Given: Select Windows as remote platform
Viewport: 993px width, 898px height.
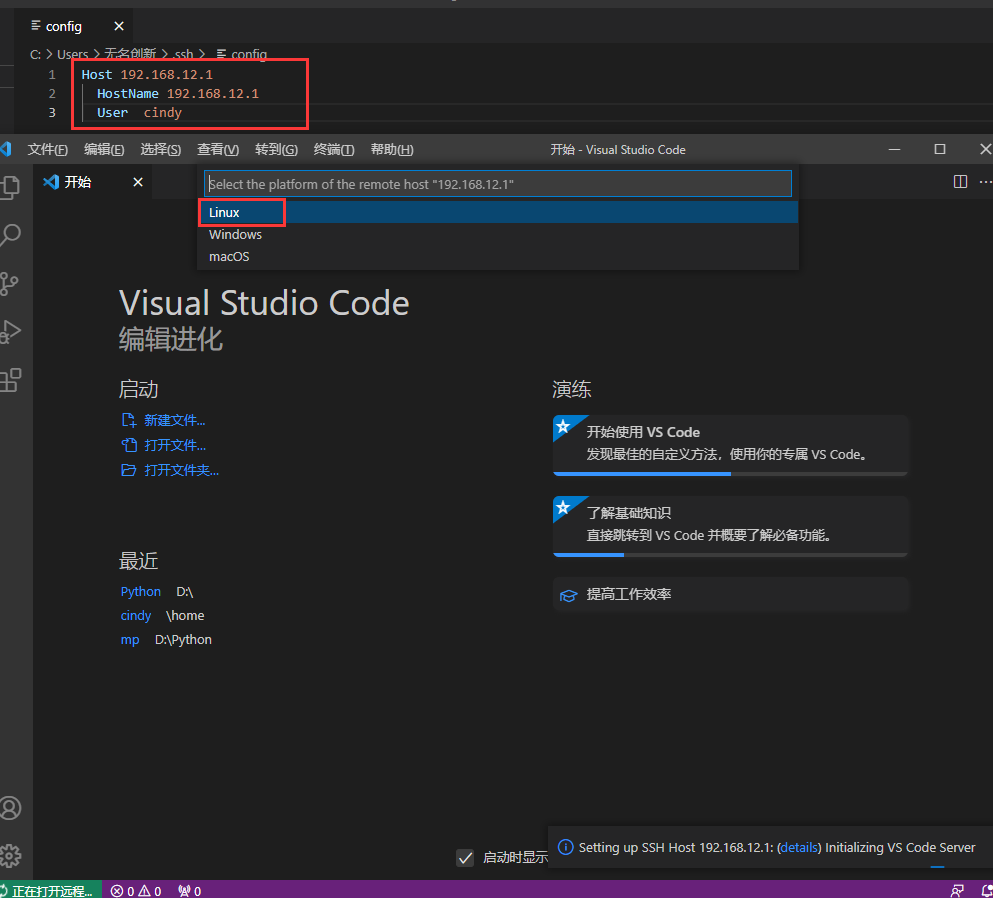Looking at the screenshot, I should [497, 234].
